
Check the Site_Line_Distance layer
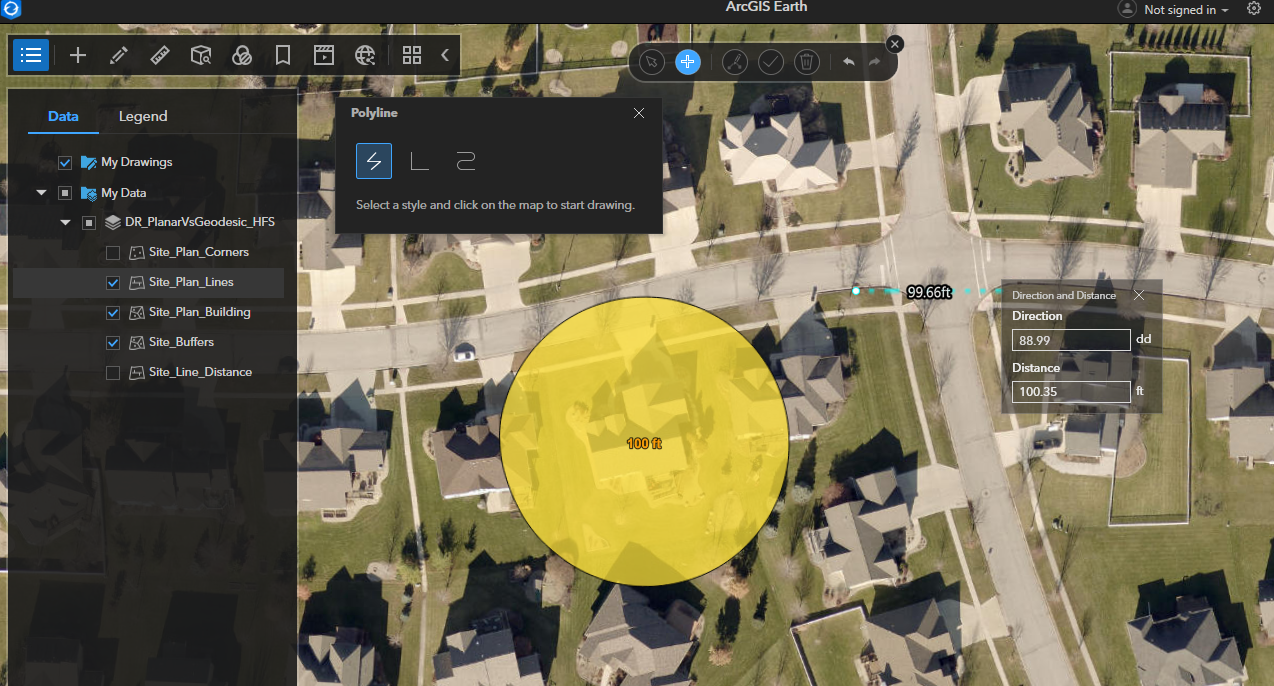click(113, 372)
